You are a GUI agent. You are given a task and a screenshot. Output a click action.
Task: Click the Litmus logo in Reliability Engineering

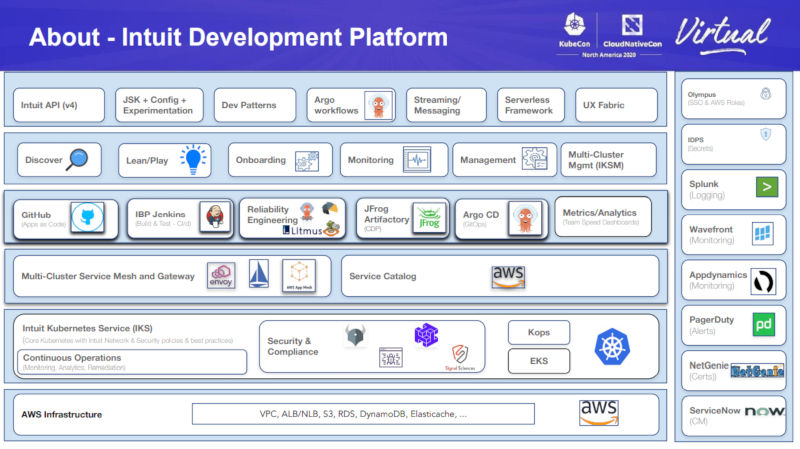point(303,231)
